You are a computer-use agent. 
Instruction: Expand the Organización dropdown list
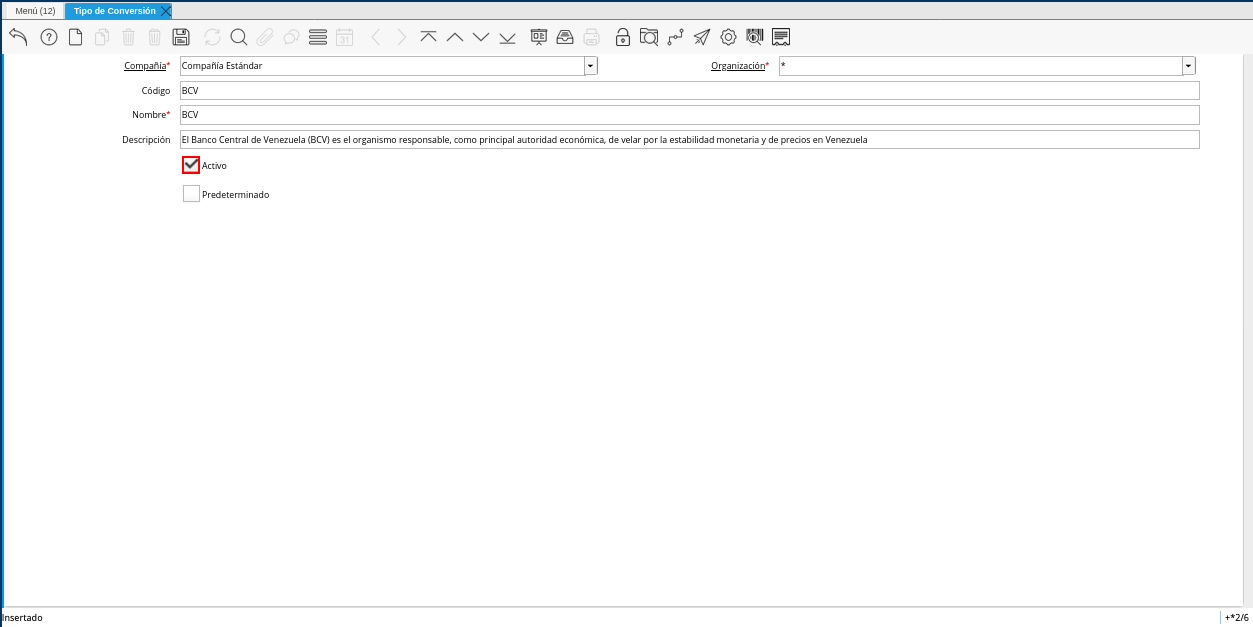pos(1188,65)
